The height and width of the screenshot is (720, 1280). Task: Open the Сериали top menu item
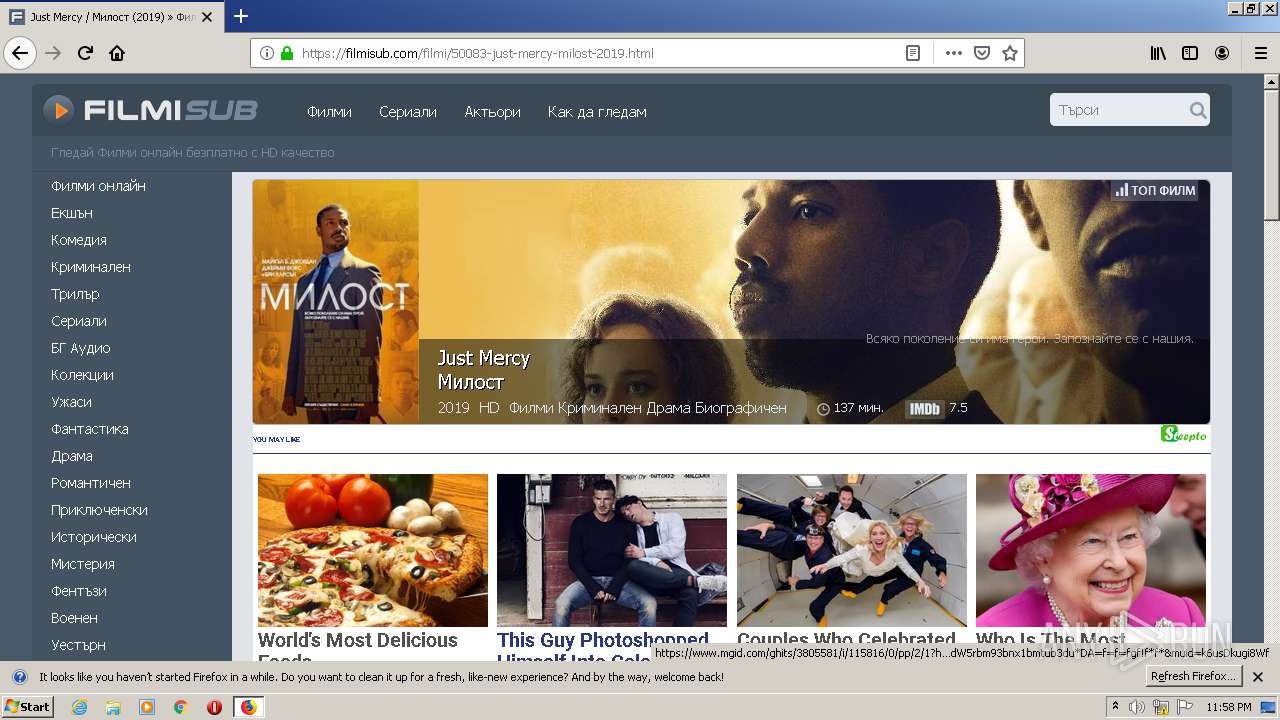coord(408,112)
